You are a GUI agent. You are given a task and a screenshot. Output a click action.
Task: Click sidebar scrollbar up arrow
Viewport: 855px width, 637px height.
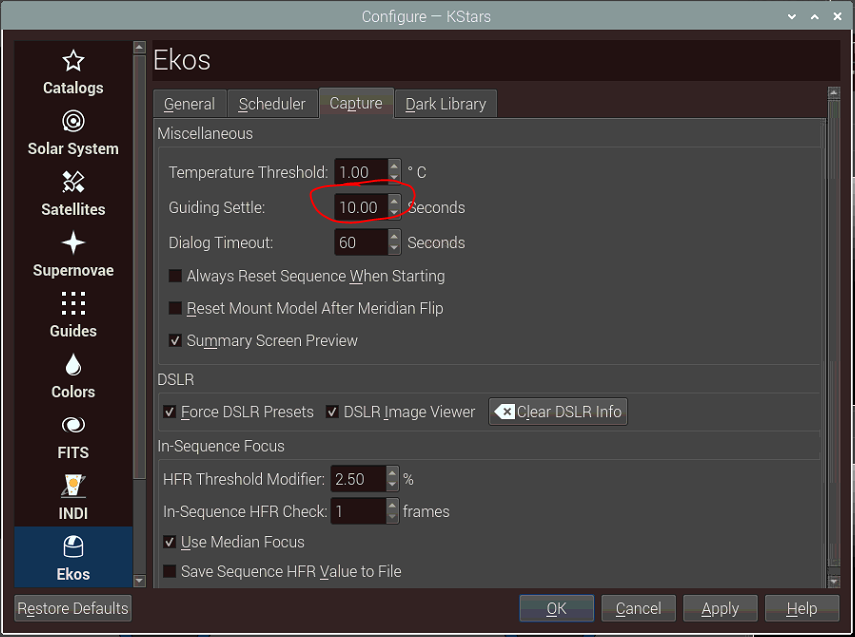point(140,47)
